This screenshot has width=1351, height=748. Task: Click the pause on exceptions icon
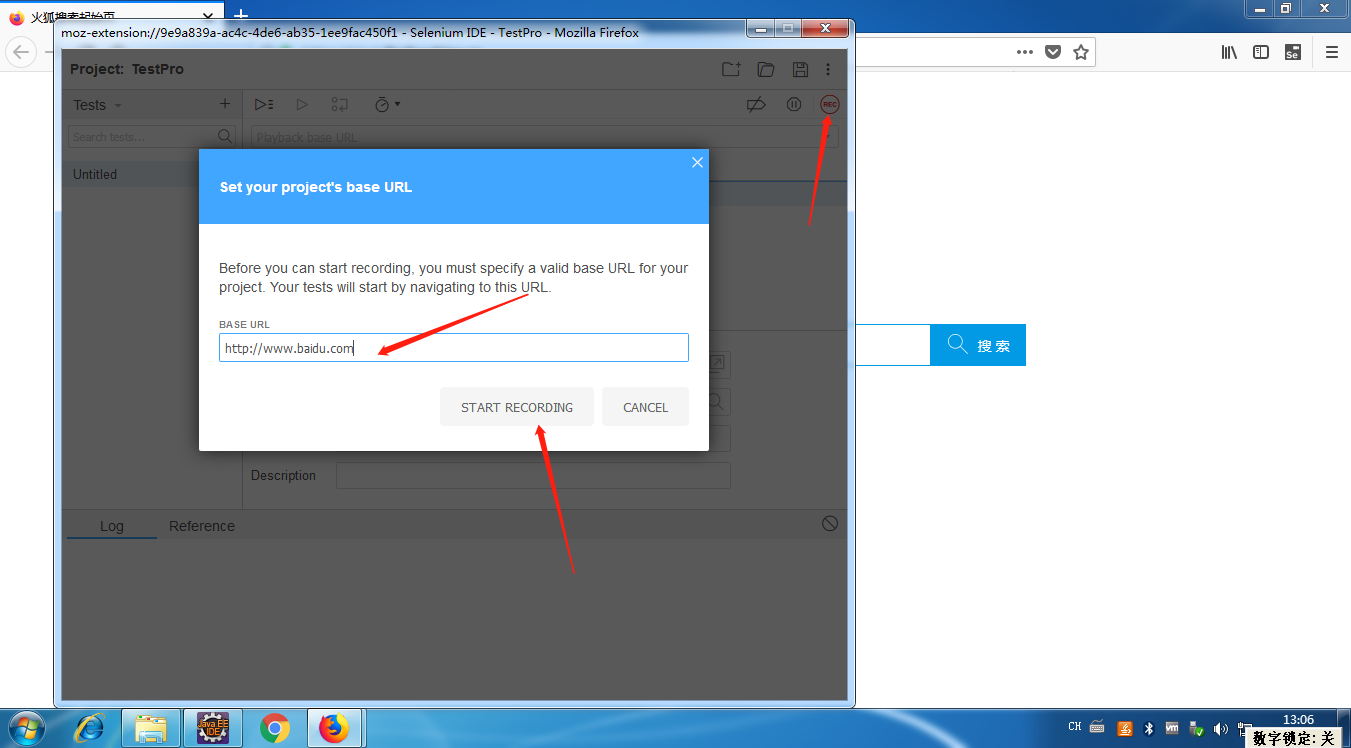click(794, 104)
